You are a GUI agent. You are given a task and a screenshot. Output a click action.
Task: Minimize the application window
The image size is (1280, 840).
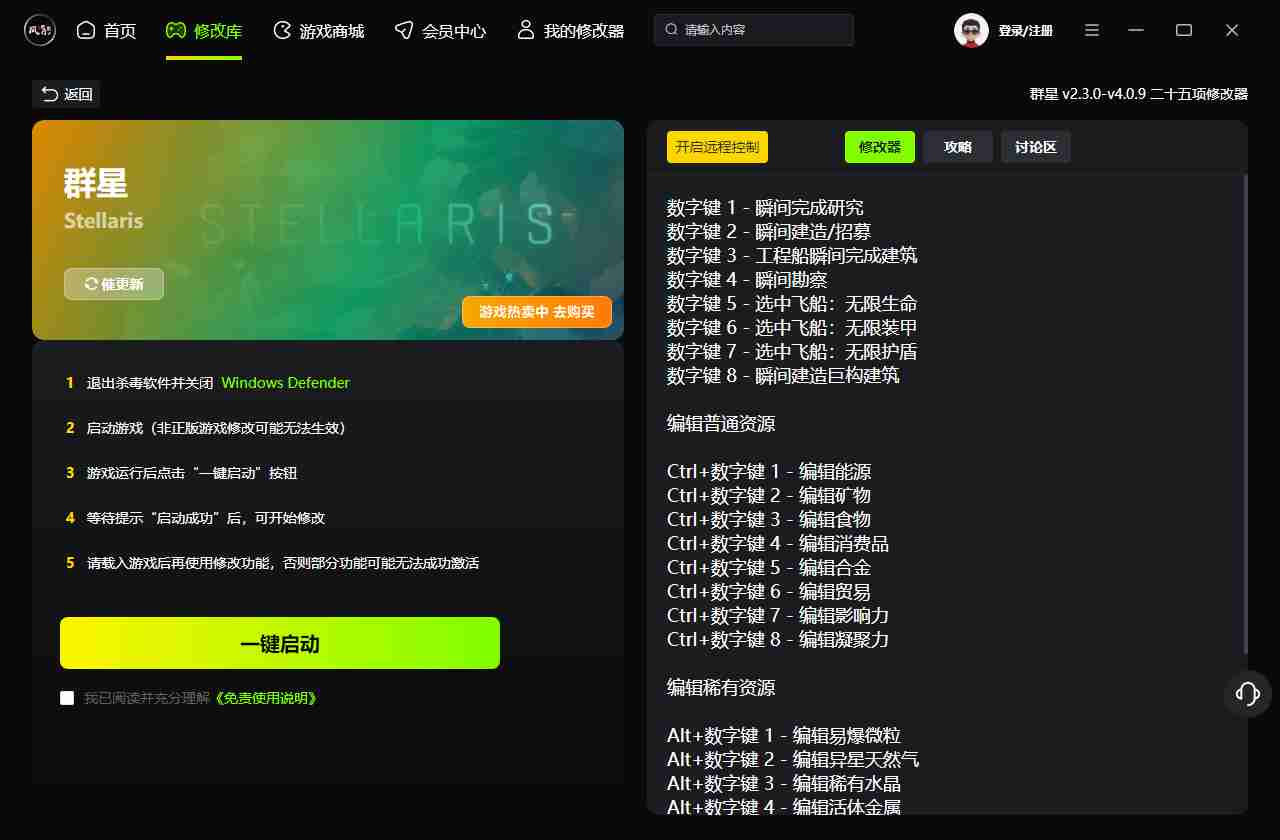[x=1136, y=31]
